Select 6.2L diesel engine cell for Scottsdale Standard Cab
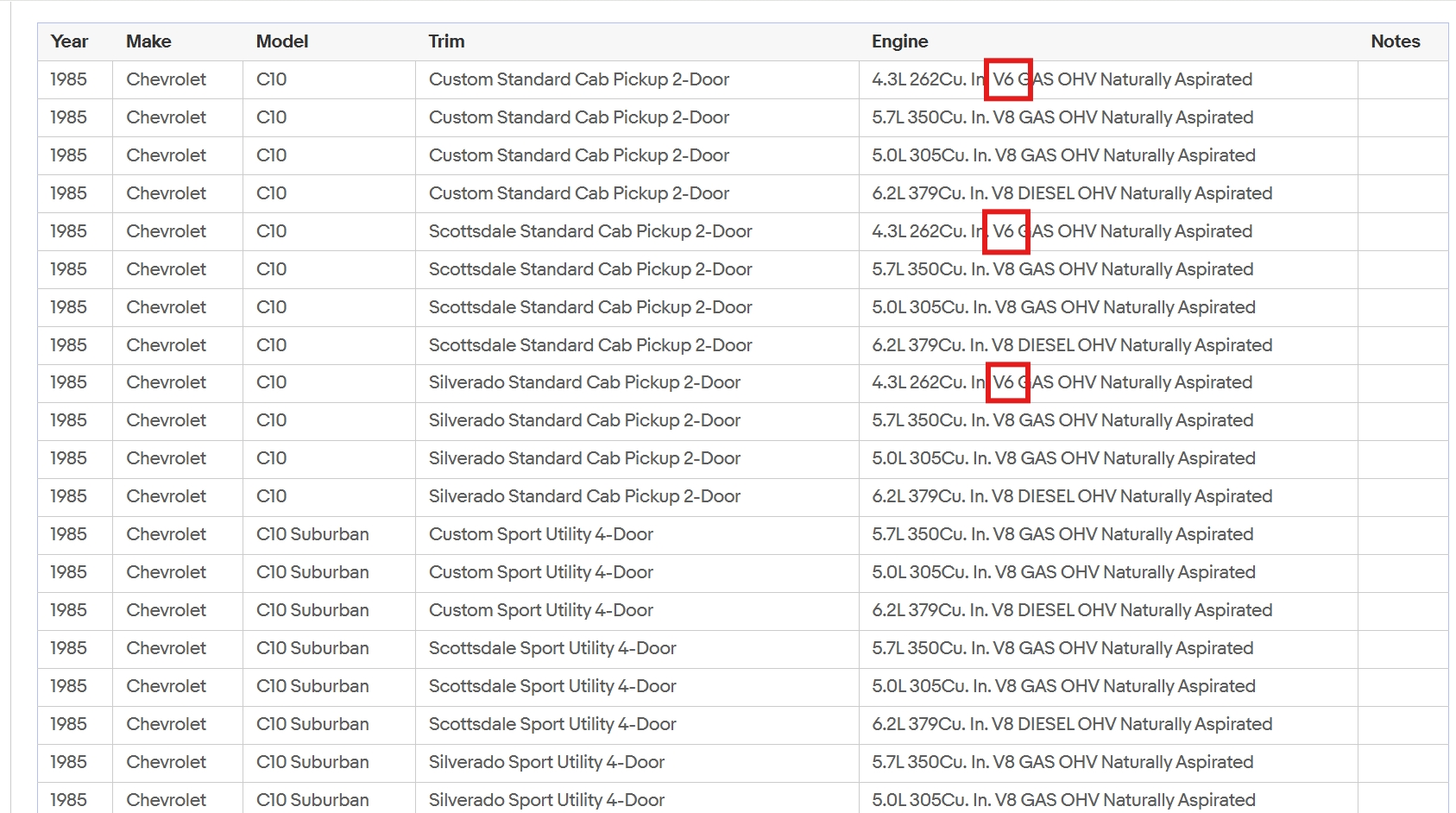Image resolution: width=1456 pixels, height=813 pixels. (x=1108, y=345)
